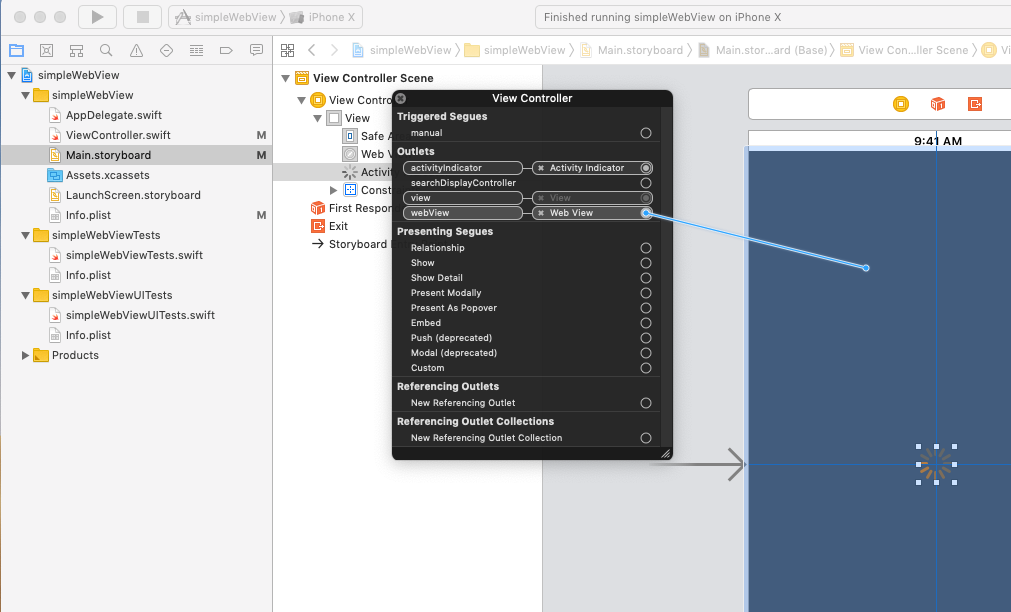Click the related items grid icon
Viewport: 1011px width, 612px height.
click(x=287, y=50)
